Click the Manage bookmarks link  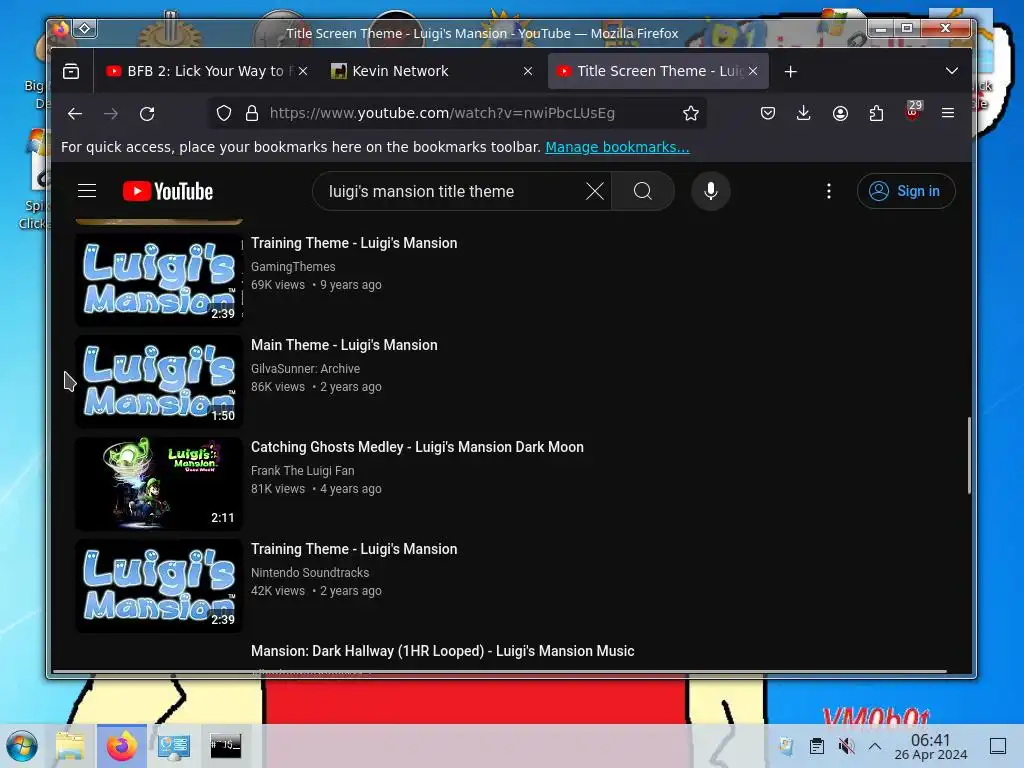pyautogui.click(x=617, y=148)
